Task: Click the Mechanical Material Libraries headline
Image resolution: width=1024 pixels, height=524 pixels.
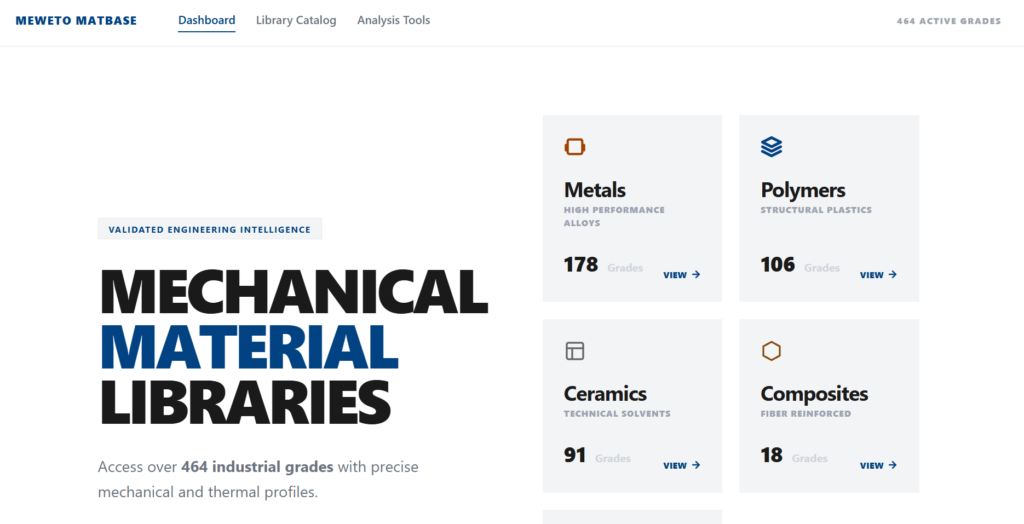Action: point(294,346)
